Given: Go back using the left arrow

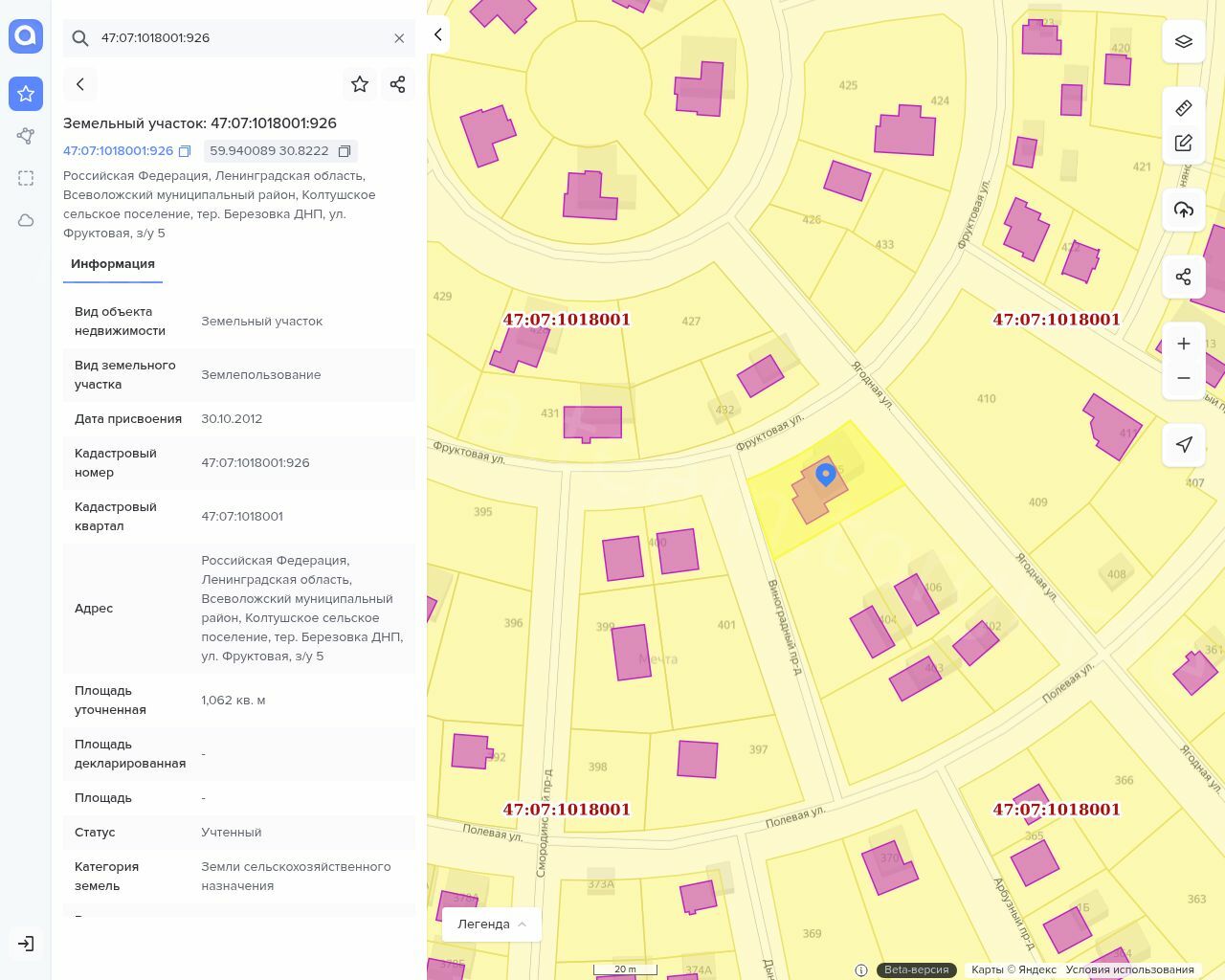Looking at the screenshot, I should (x=80, y=84).
